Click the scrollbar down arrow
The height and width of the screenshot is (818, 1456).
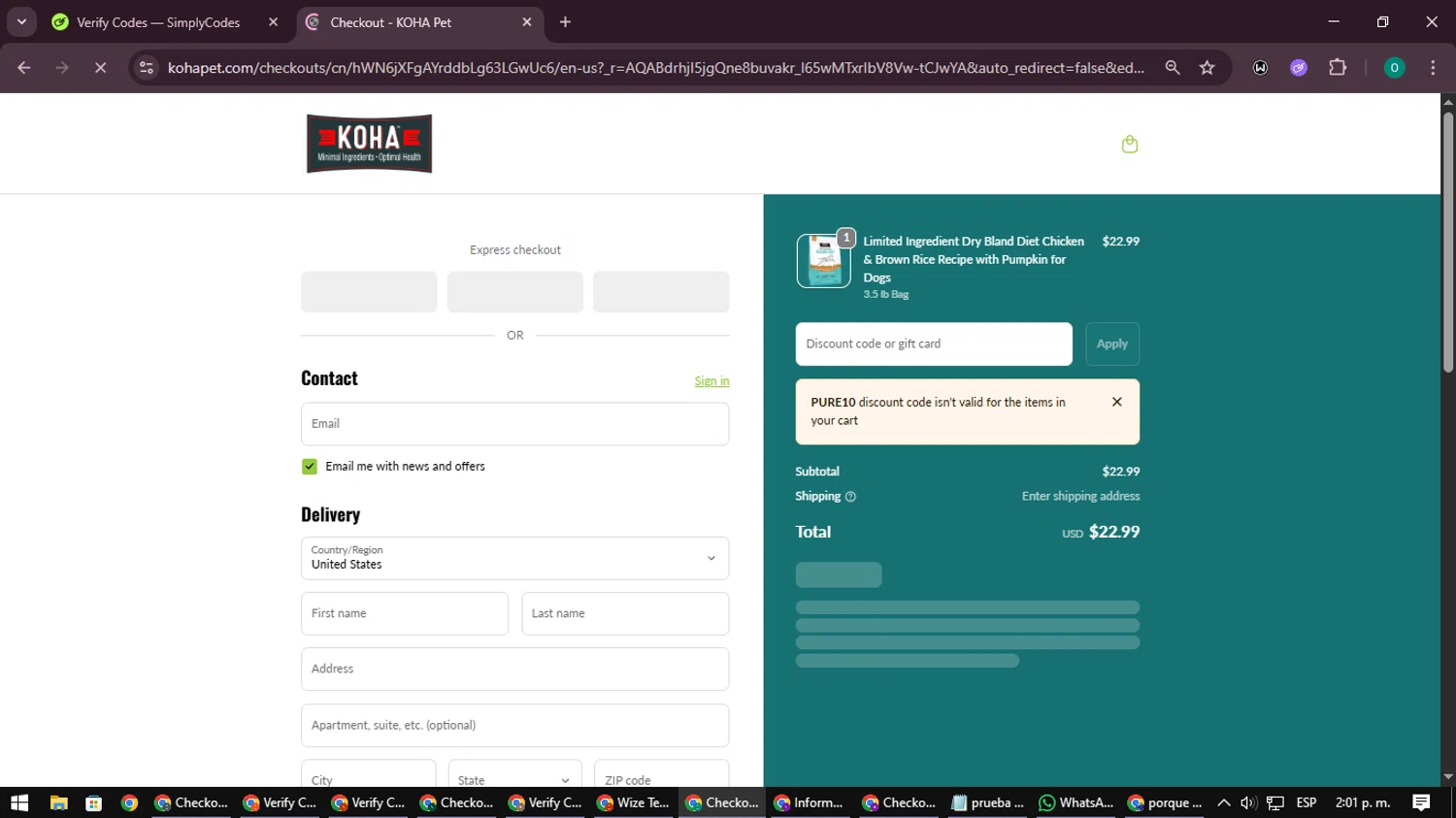pyautogui.click(x=1448, y=778)
